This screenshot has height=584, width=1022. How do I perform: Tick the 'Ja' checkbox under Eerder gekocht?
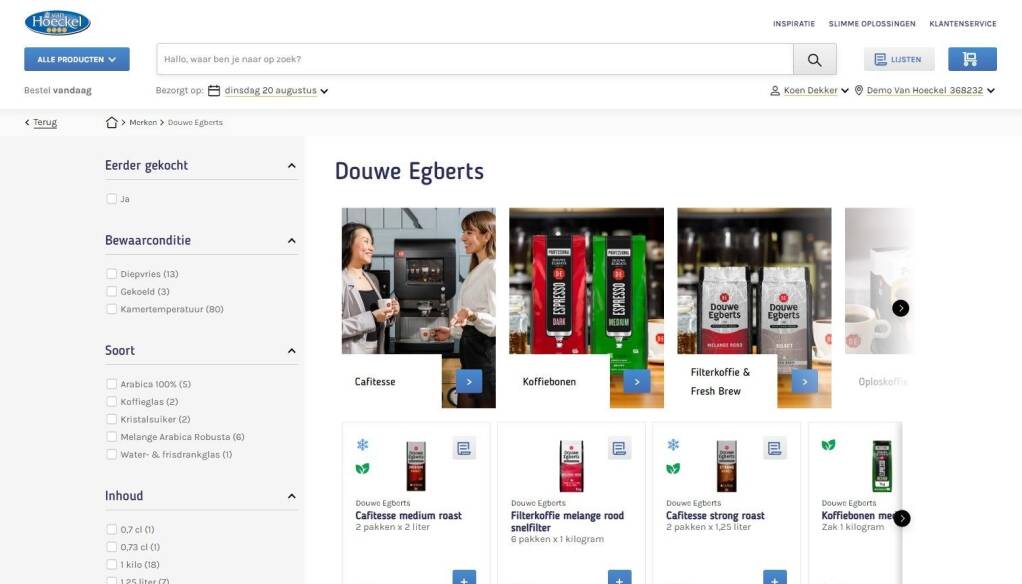point(111,199)
